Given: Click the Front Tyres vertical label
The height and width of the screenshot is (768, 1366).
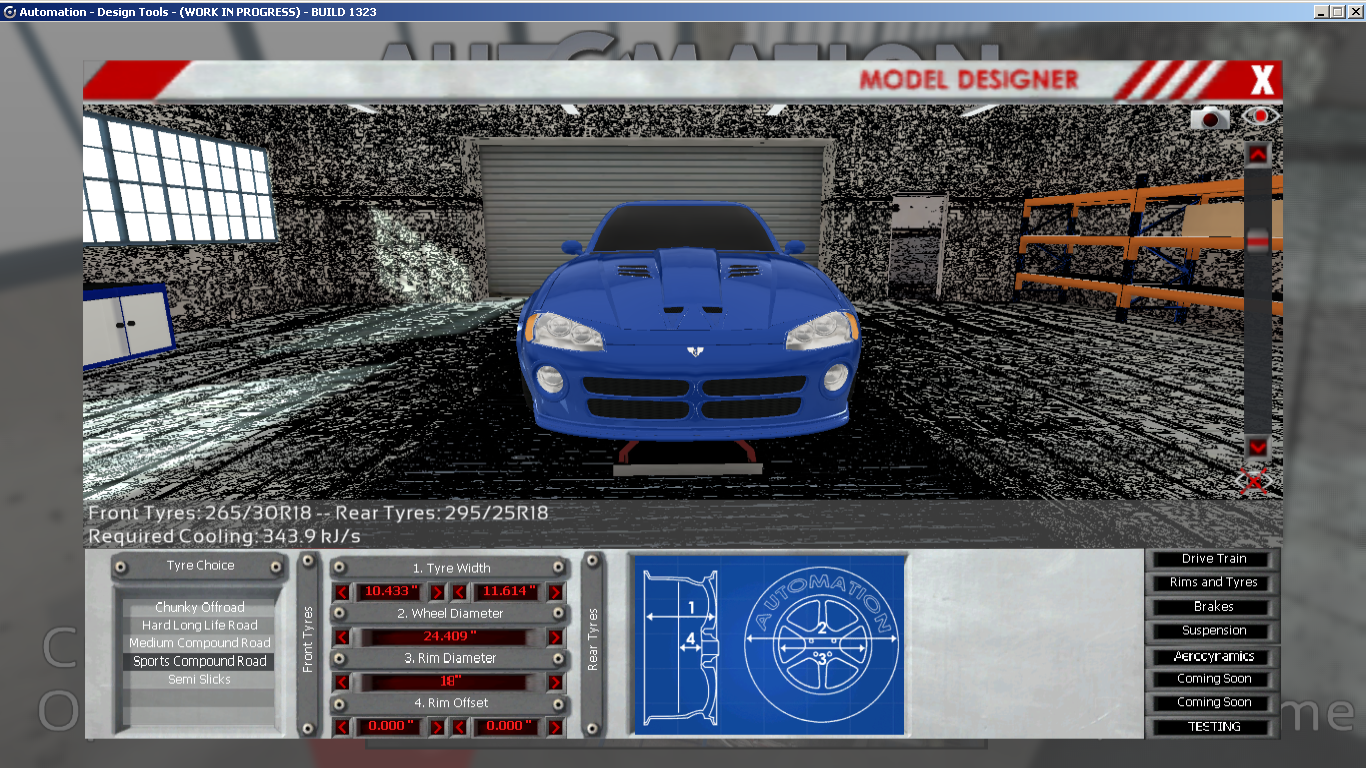Looking at the screenshot, I should [x=307, y=640].
